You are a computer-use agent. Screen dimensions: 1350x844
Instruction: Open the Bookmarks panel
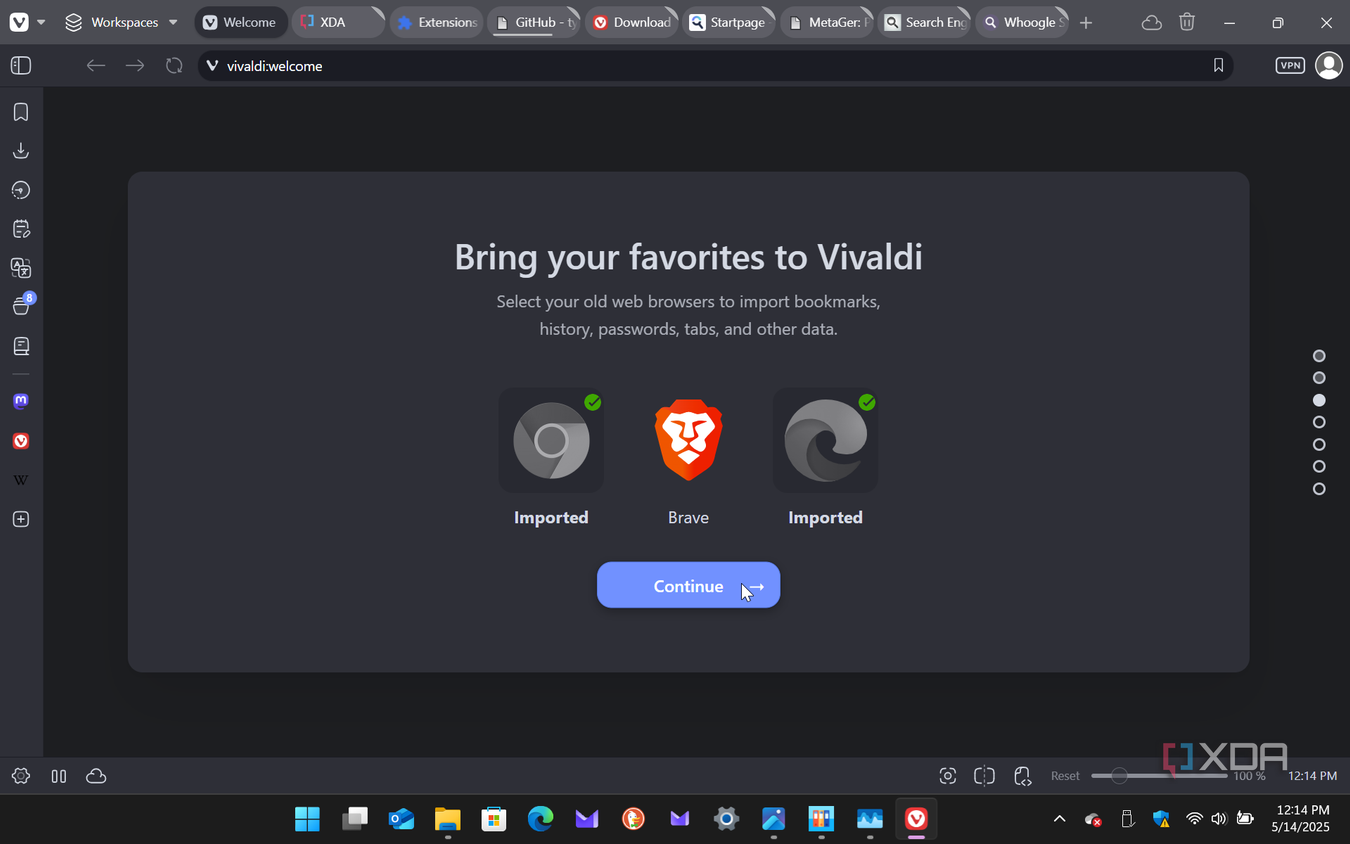click(x=21, y=112)
